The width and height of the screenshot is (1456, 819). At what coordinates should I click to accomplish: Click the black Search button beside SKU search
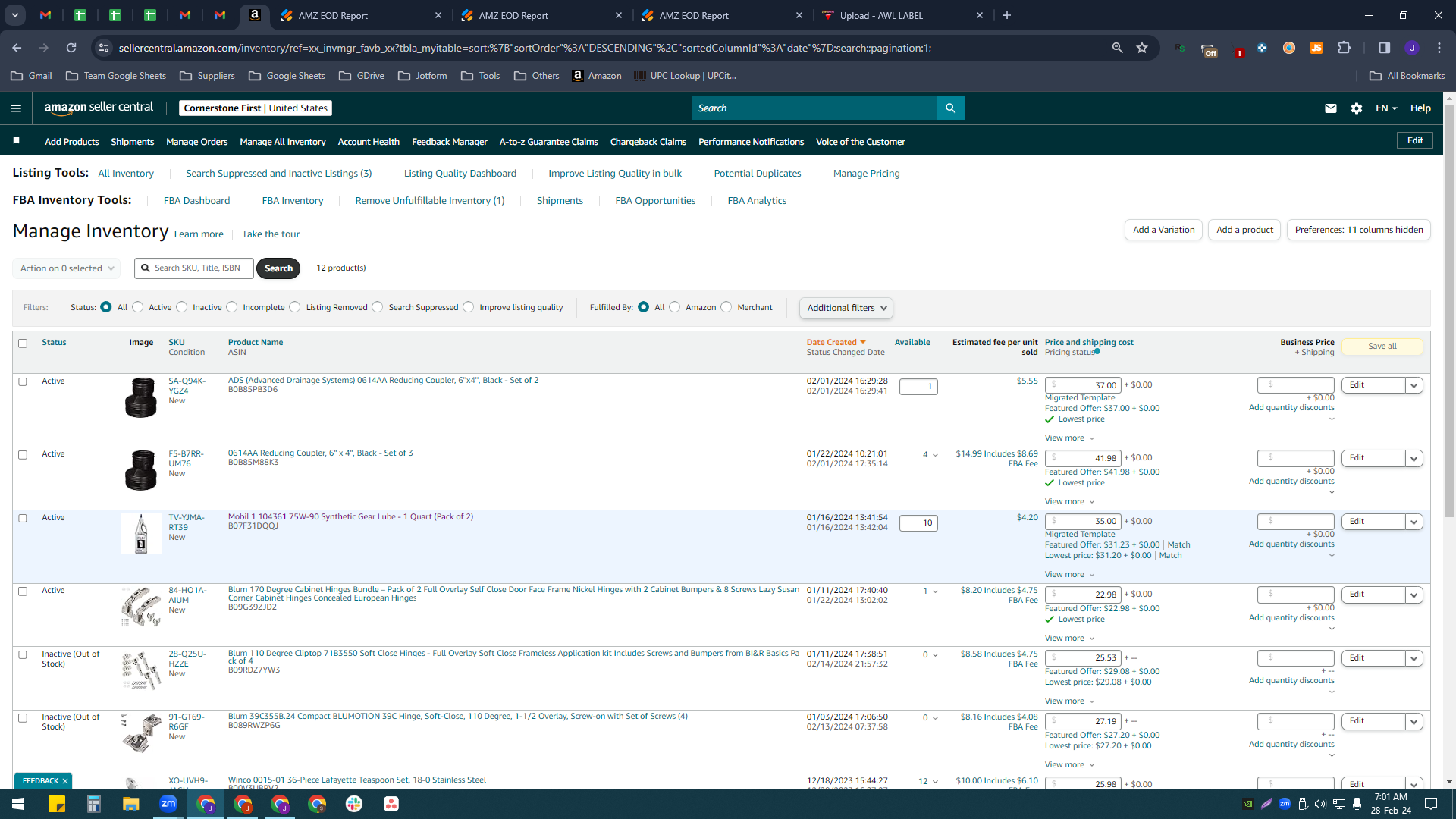click(x=278, y=268)
